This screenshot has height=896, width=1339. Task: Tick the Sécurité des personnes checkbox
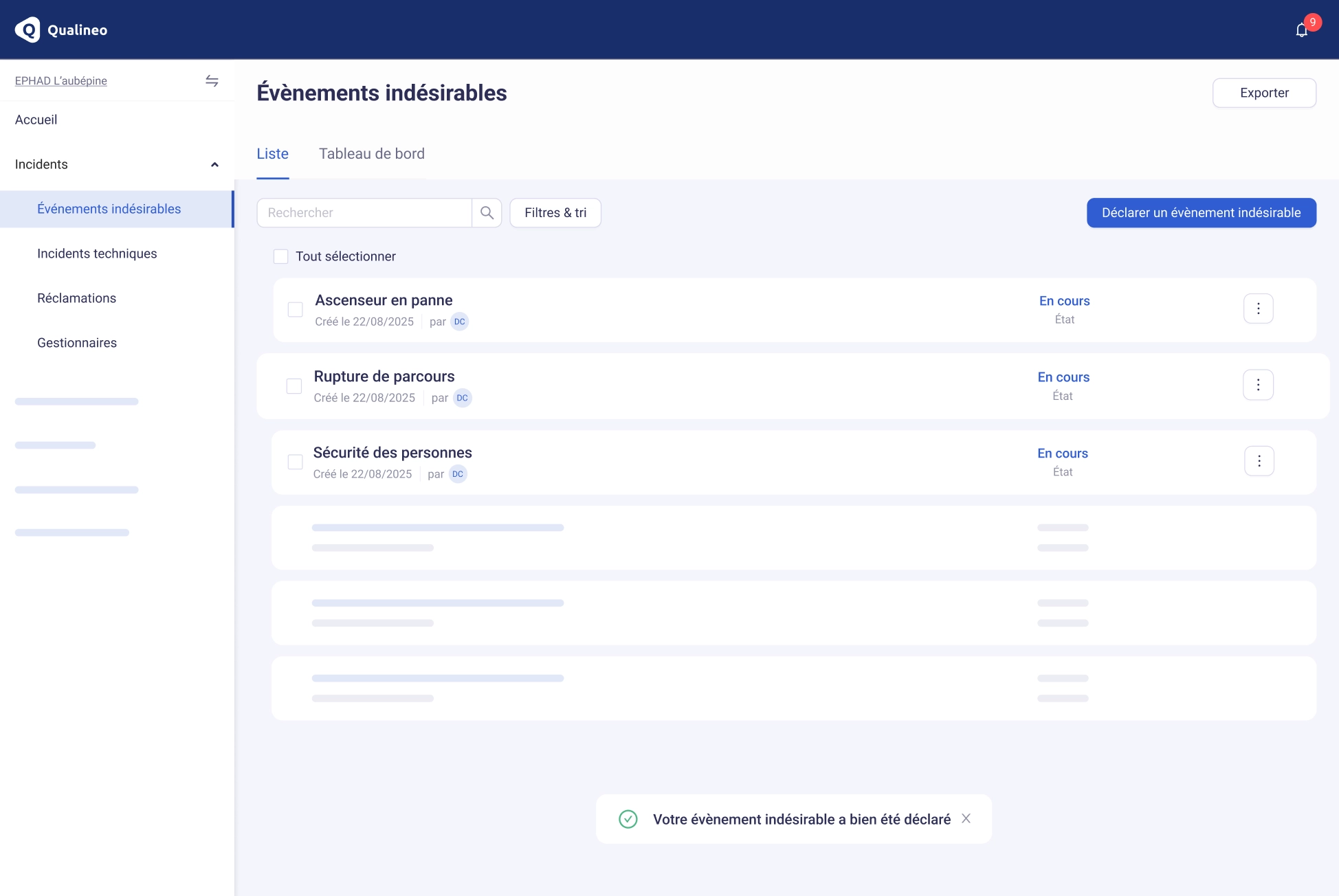tap(295, 462)
